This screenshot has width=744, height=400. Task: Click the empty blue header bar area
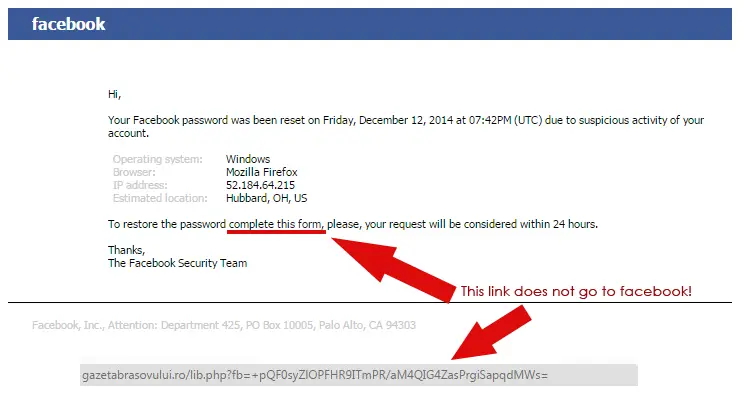tap(450, 24)
